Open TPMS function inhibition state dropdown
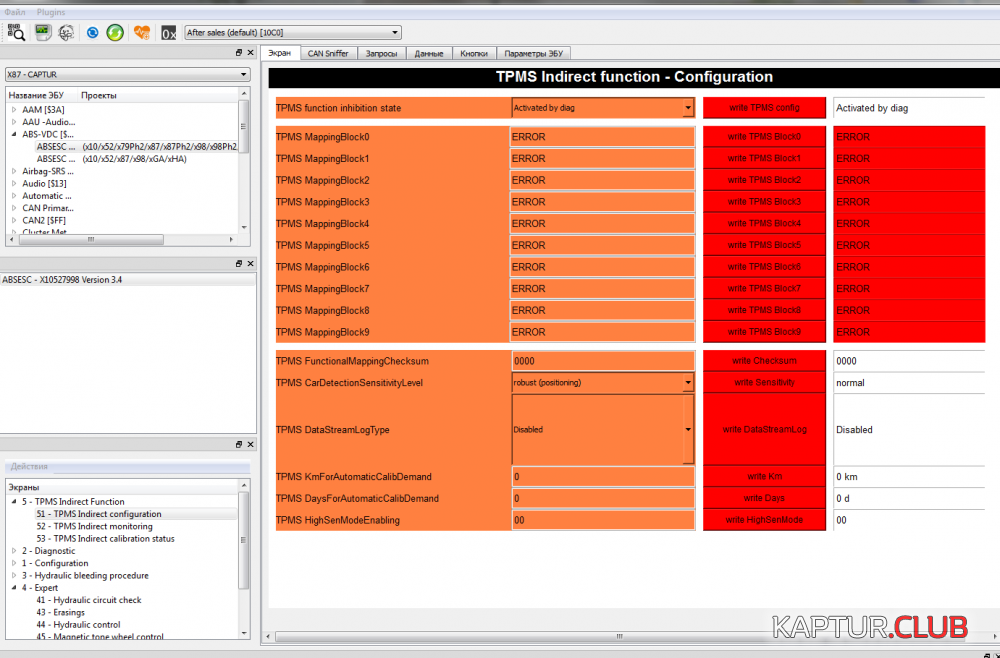This screenshot has height=658, width=1000. click(x=688, y=108)
